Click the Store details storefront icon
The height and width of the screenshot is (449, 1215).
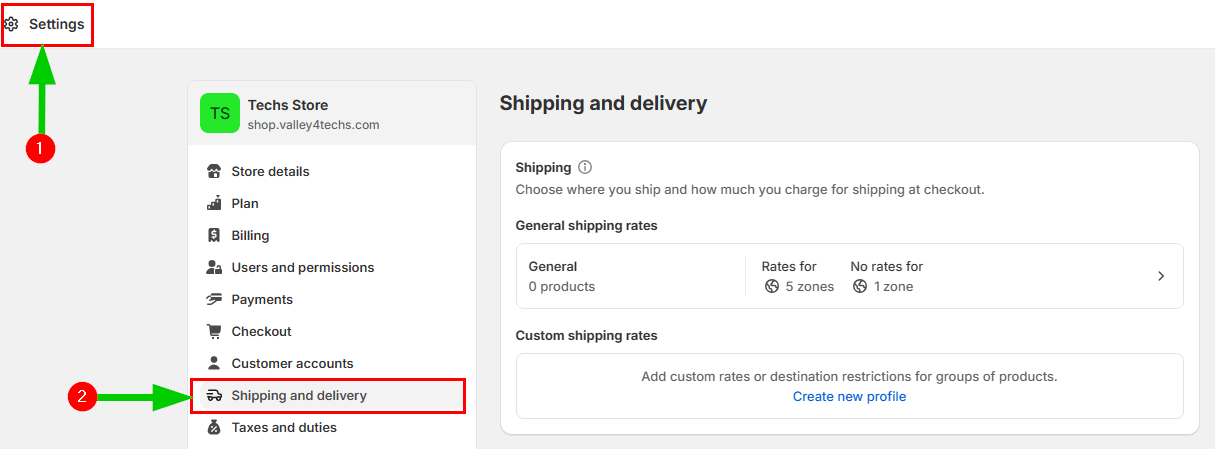tap(214, 171)
